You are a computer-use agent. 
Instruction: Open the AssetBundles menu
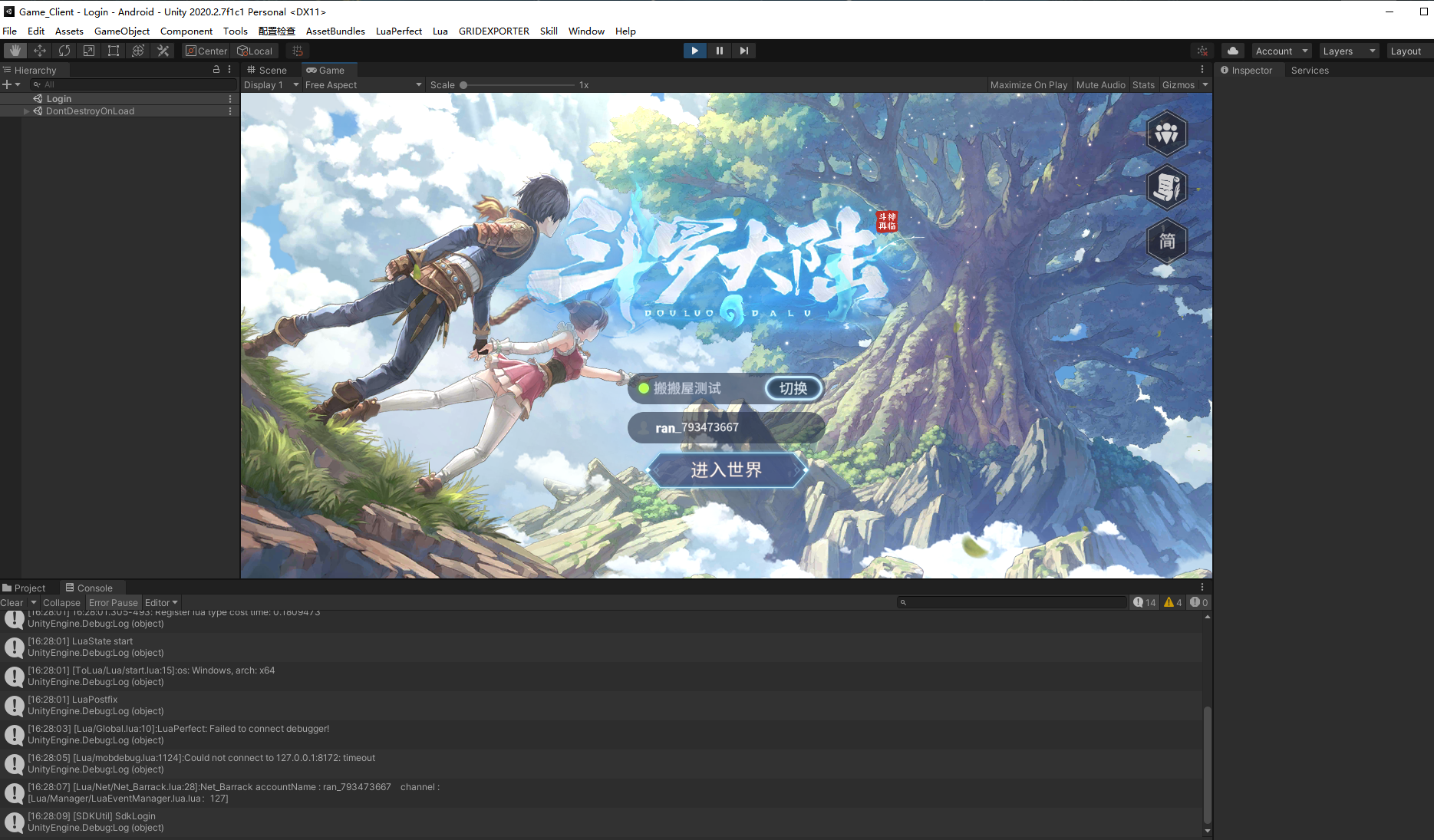(335, 31)
